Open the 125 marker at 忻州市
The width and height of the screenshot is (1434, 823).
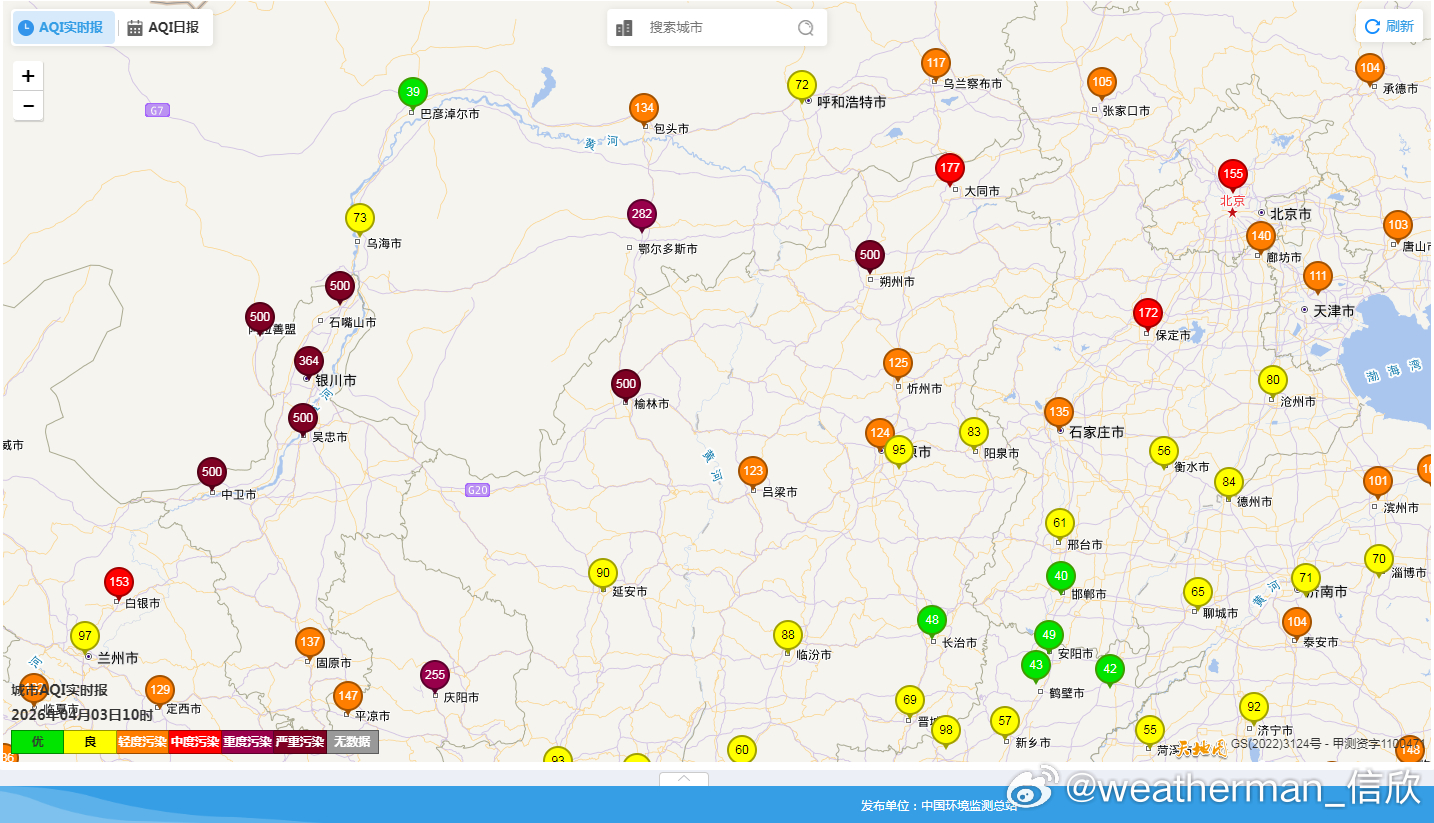[898, 363]
